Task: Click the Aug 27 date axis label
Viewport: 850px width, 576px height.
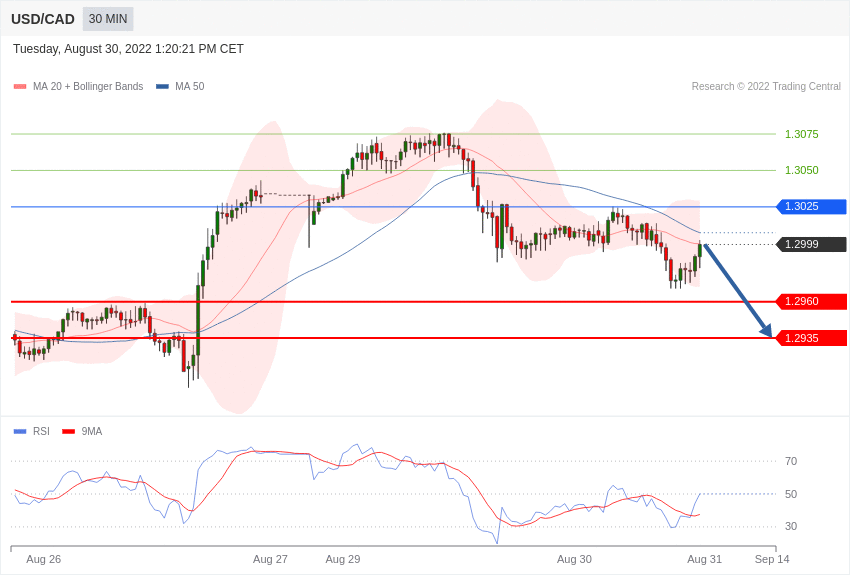Action: pyautogui.click(x=270, y=559)
